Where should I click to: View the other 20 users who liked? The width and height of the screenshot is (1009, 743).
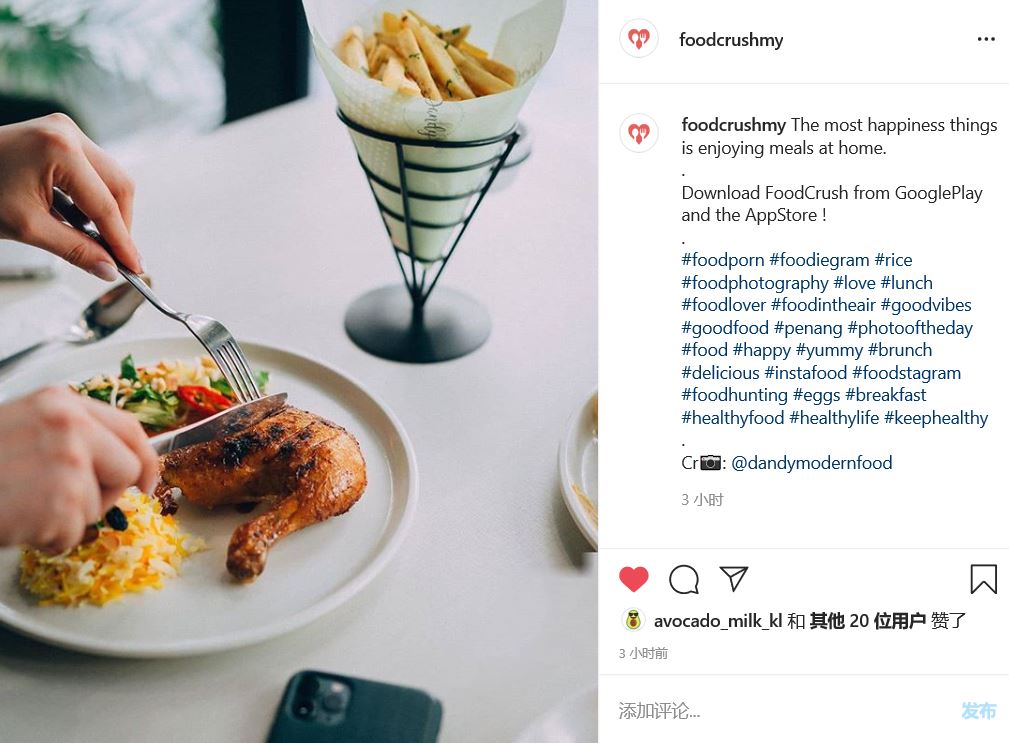867,621
